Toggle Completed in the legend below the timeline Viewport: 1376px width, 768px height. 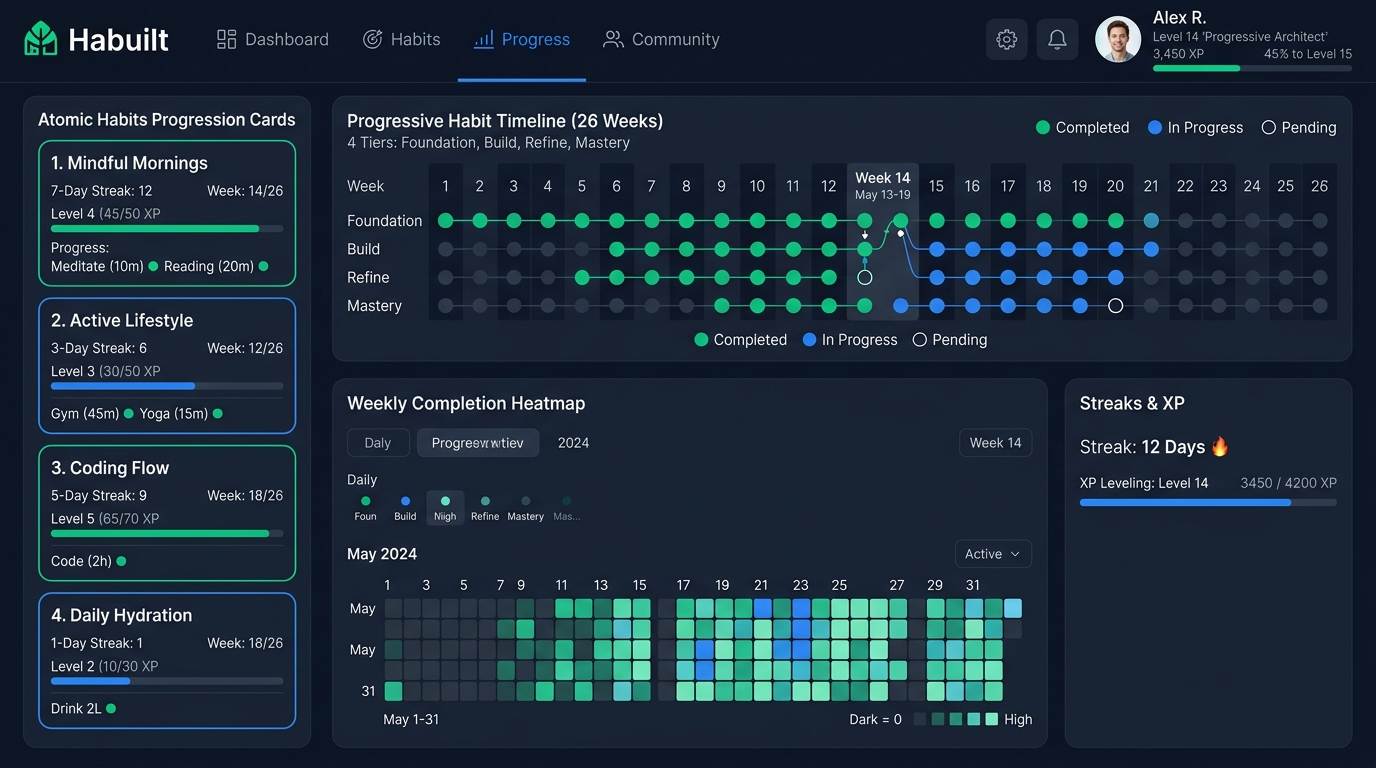tap(741, 339)
